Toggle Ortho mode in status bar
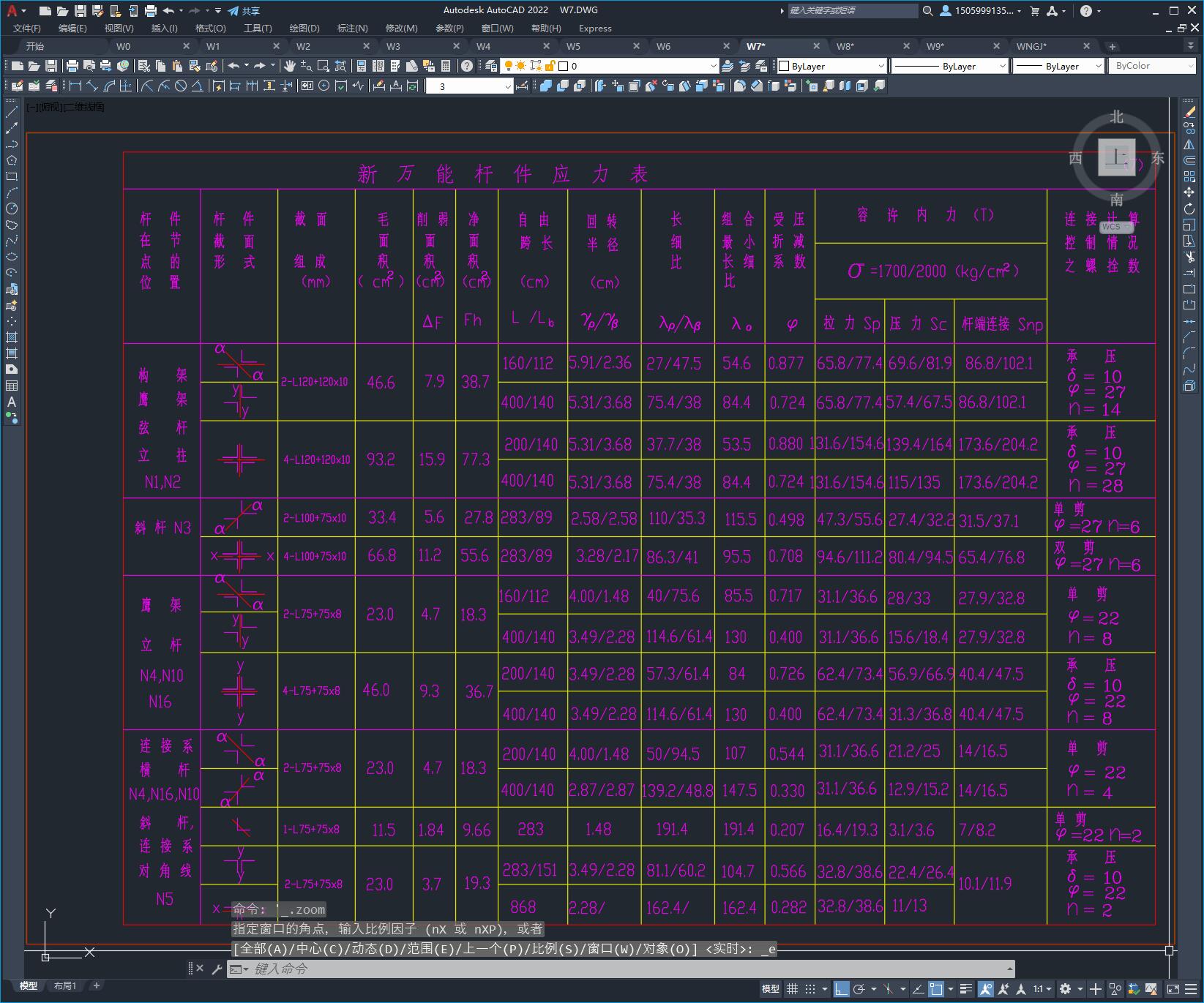The image size is (1204, 1003). click(x=841, y=989)
